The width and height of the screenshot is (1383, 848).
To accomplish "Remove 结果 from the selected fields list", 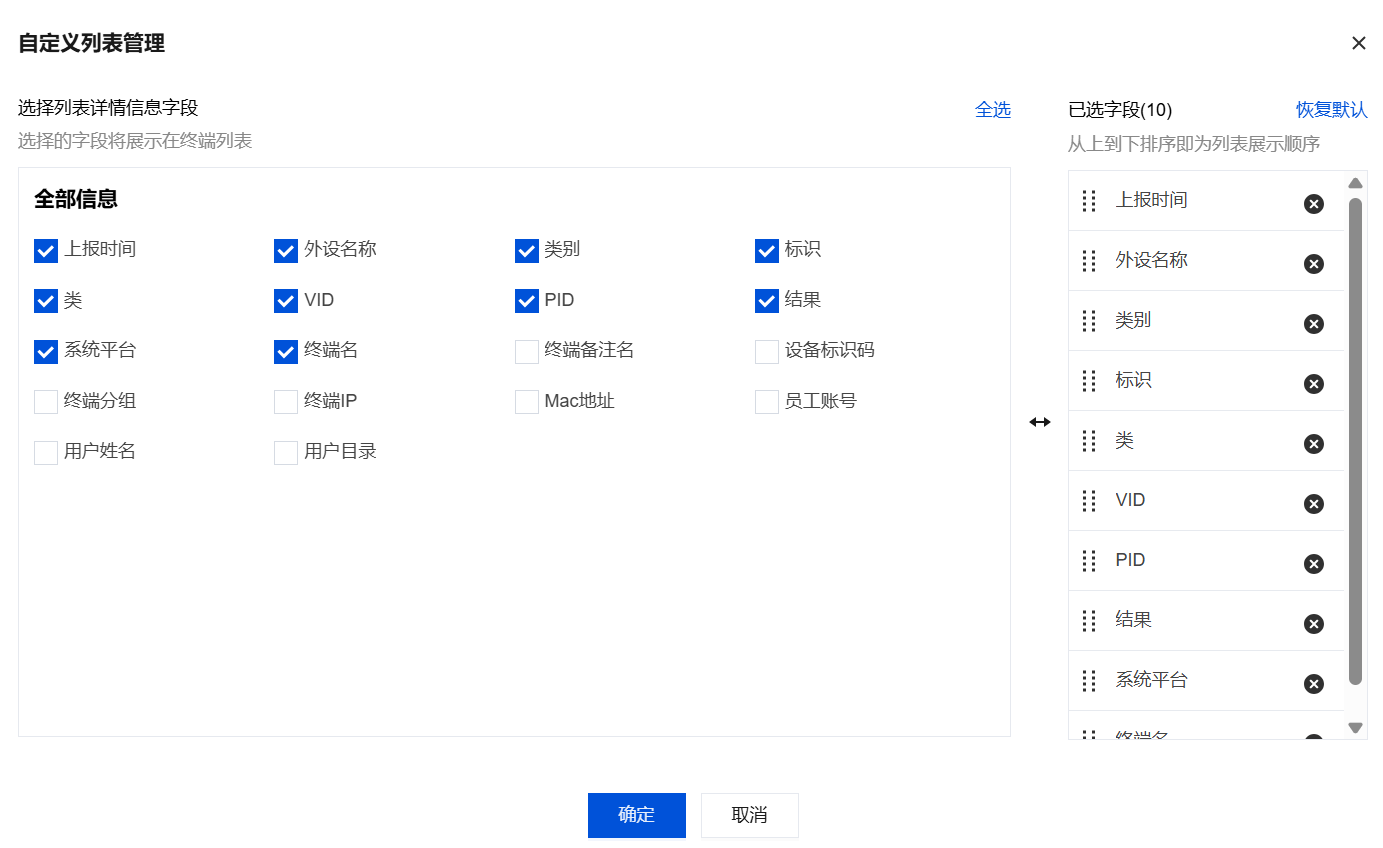I will [1314, 624].
